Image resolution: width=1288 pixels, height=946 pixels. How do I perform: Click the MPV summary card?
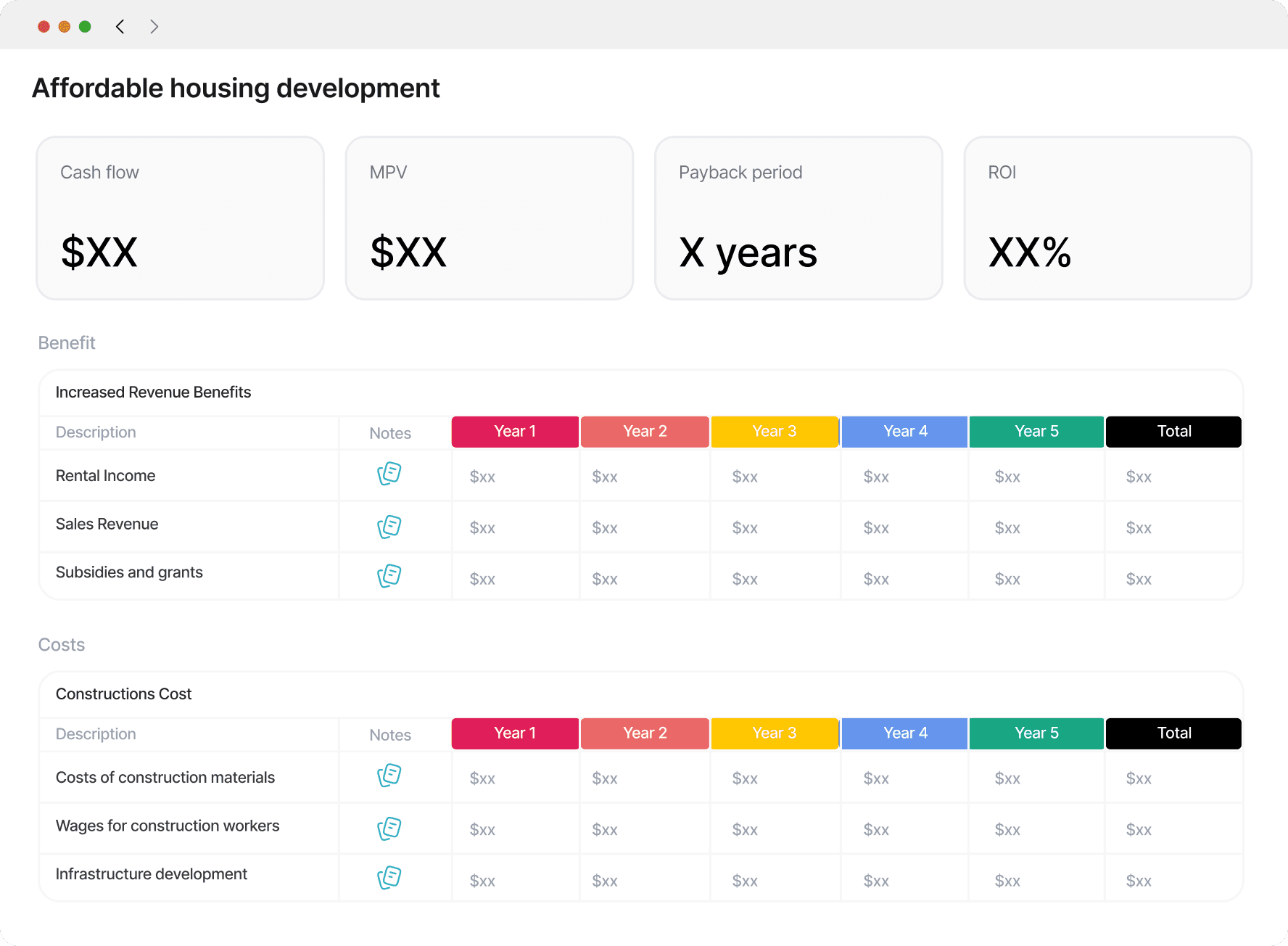(490, 218)
